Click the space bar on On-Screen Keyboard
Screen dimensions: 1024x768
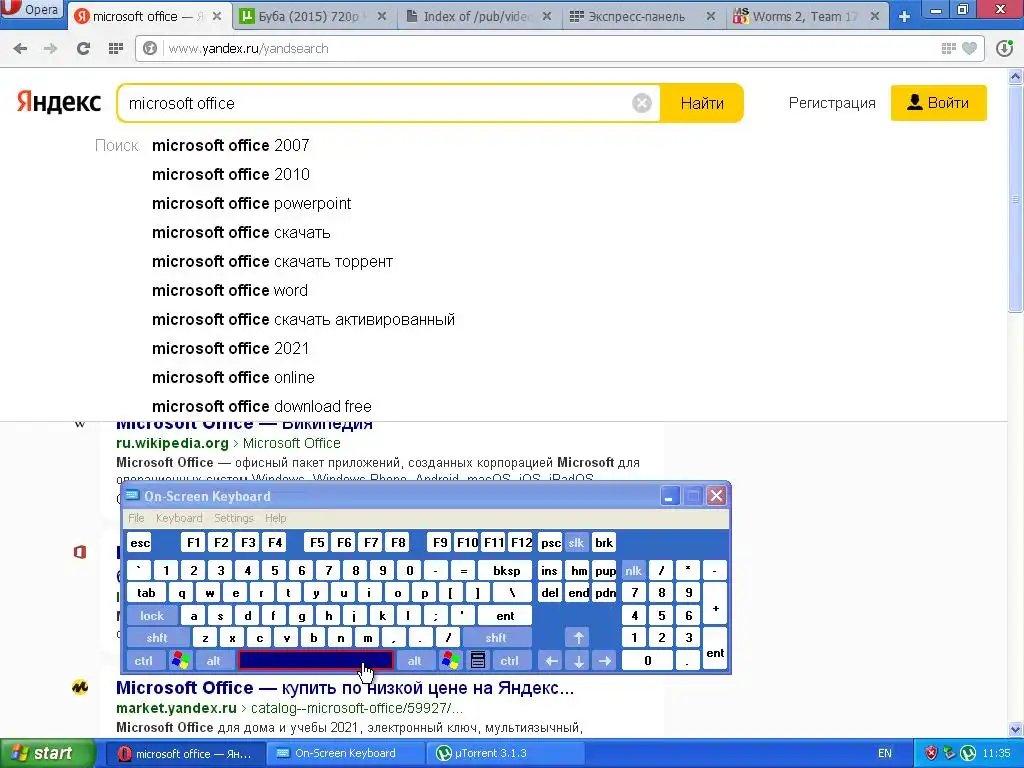coord(315,660)
